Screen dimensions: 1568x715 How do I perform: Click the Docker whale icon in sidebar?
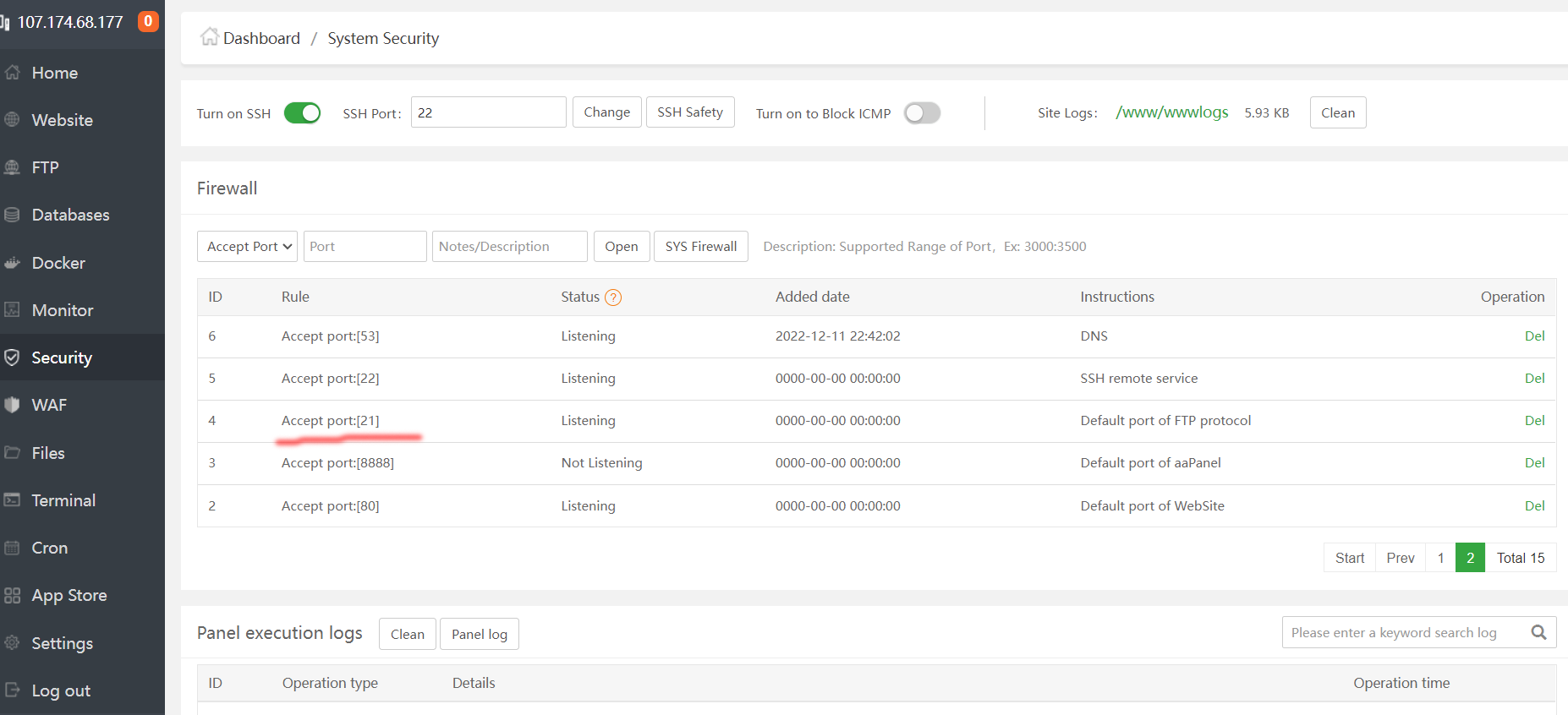coord(12,263)
